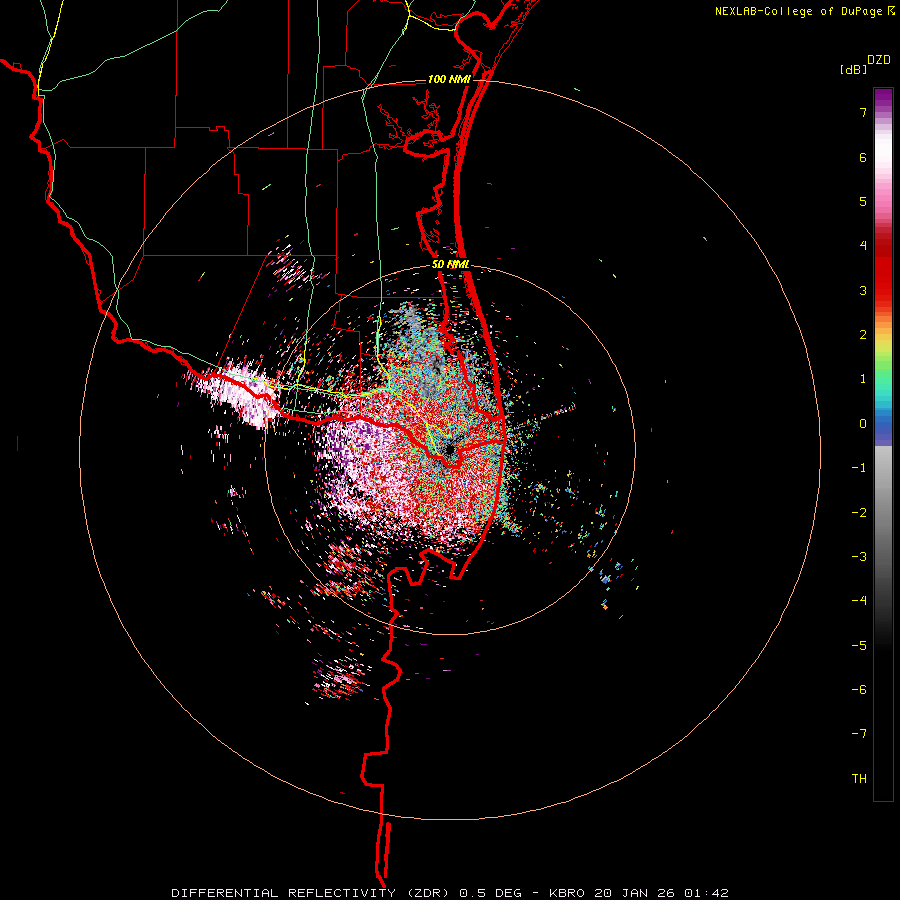Image resolution: width=900 pixels, height=900 pixels.
Task: Click the scale value 7 label
Action: [x=863, y=112]
